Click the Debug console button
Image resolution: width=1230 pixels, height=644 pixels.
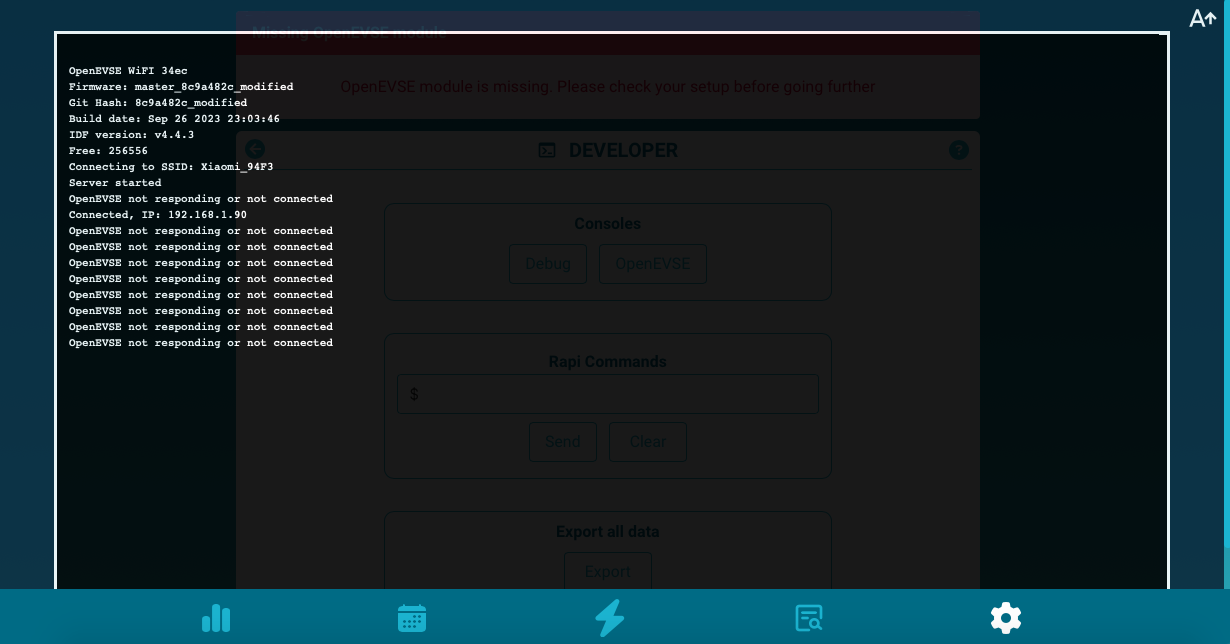click(x=548, y=264)
